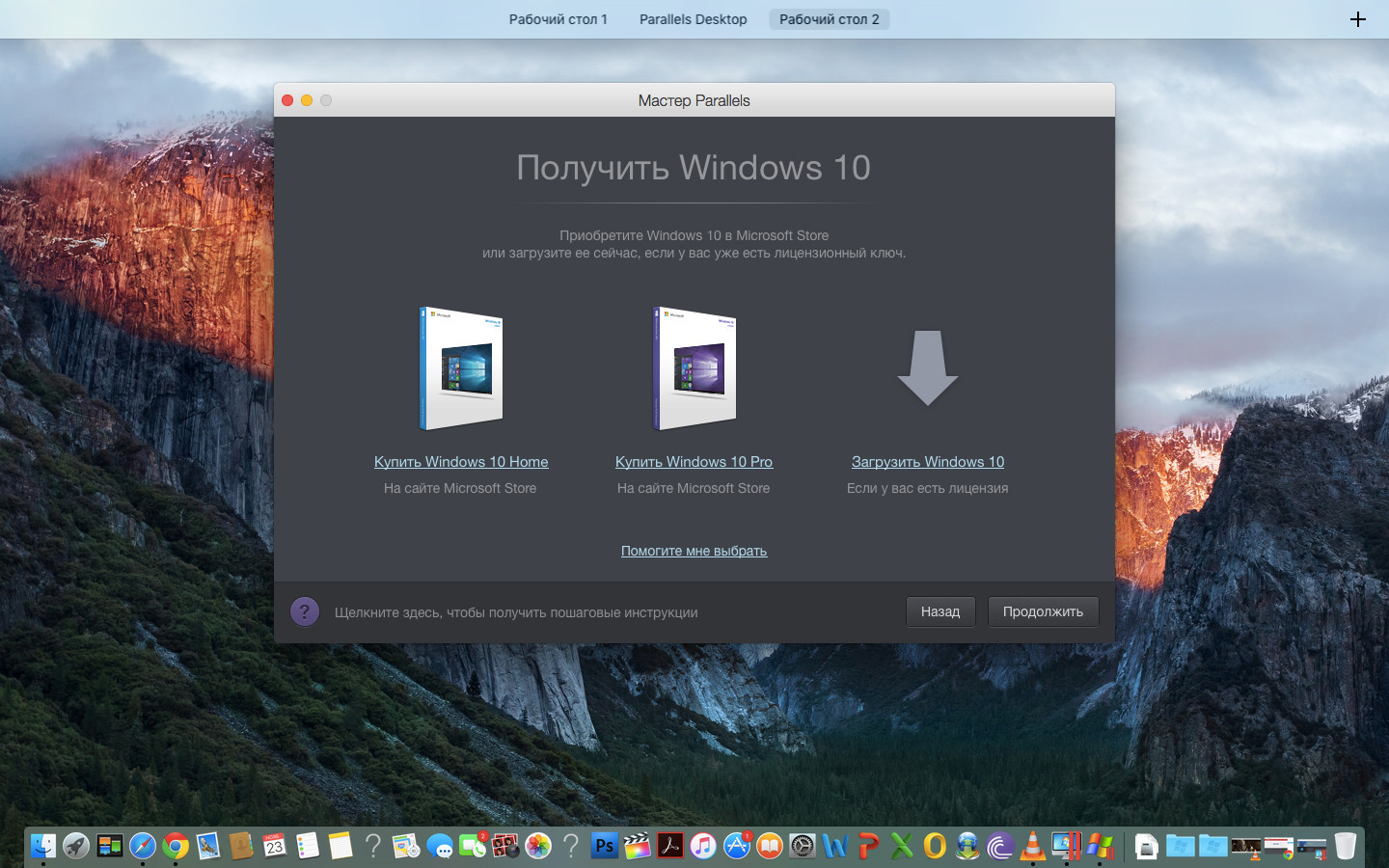The height and width of the screenshot is (868, 1389).
Task: Open VLC media player in Dock
Action: pos(1032,846)
